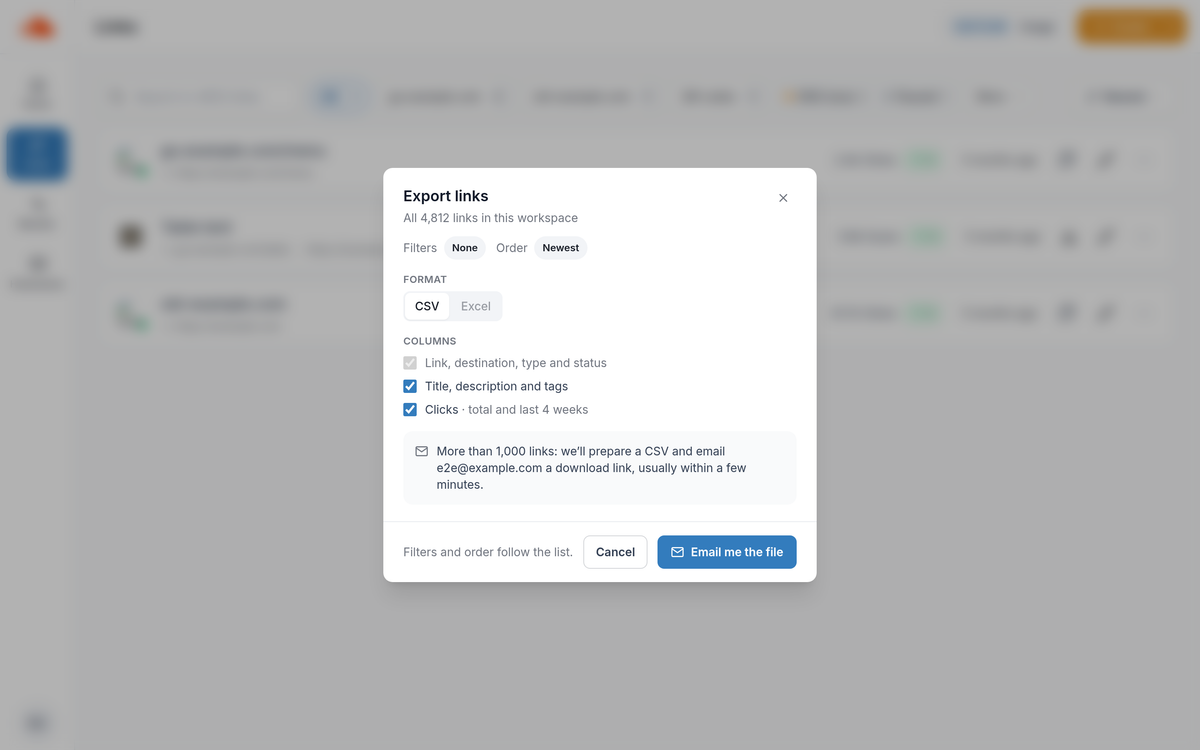
Task: Click the COLUMNS section heading
Action: tap(430, 341)
